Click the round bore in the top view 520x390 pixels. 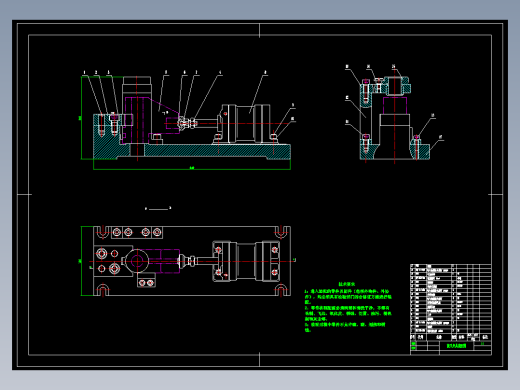[x=137, y=261]
